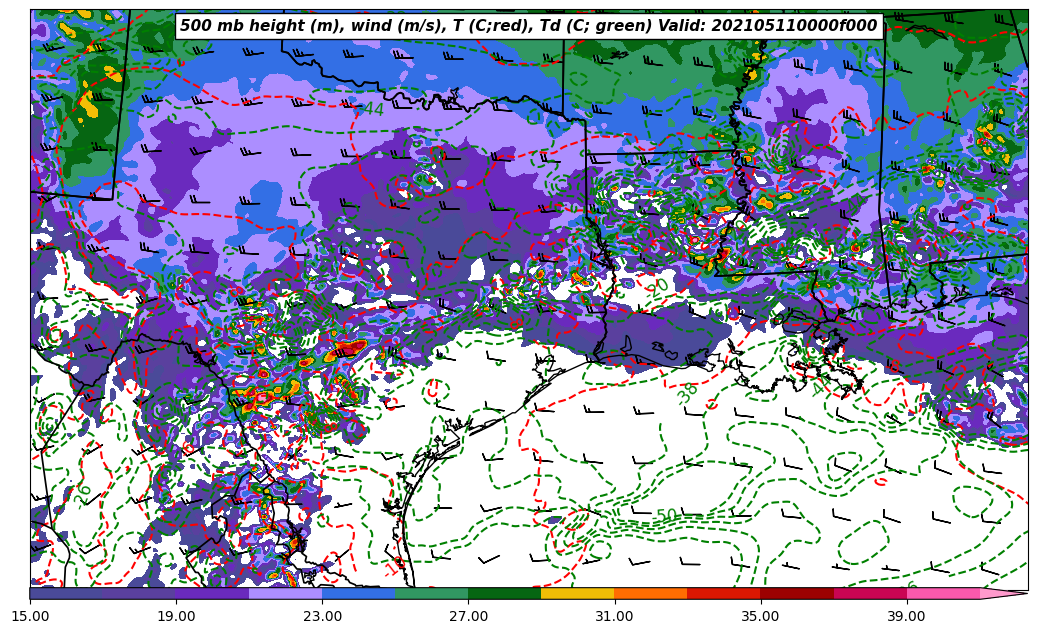Choose the bright blue colorbar segment
The height and width of the screenshot is (633, 1037).
point(358,593)
